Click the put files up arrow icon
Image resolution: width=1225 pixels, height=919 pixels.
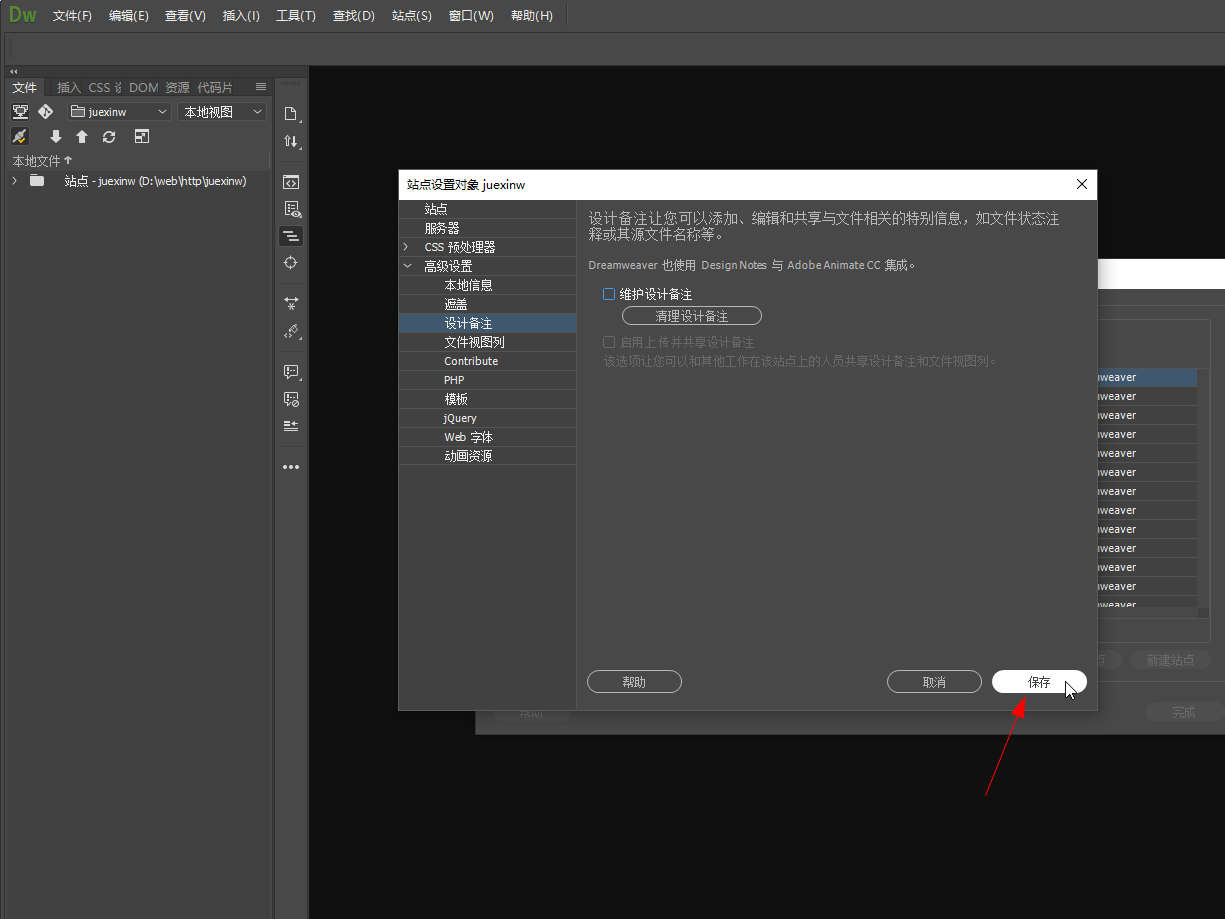coord(82,137)
